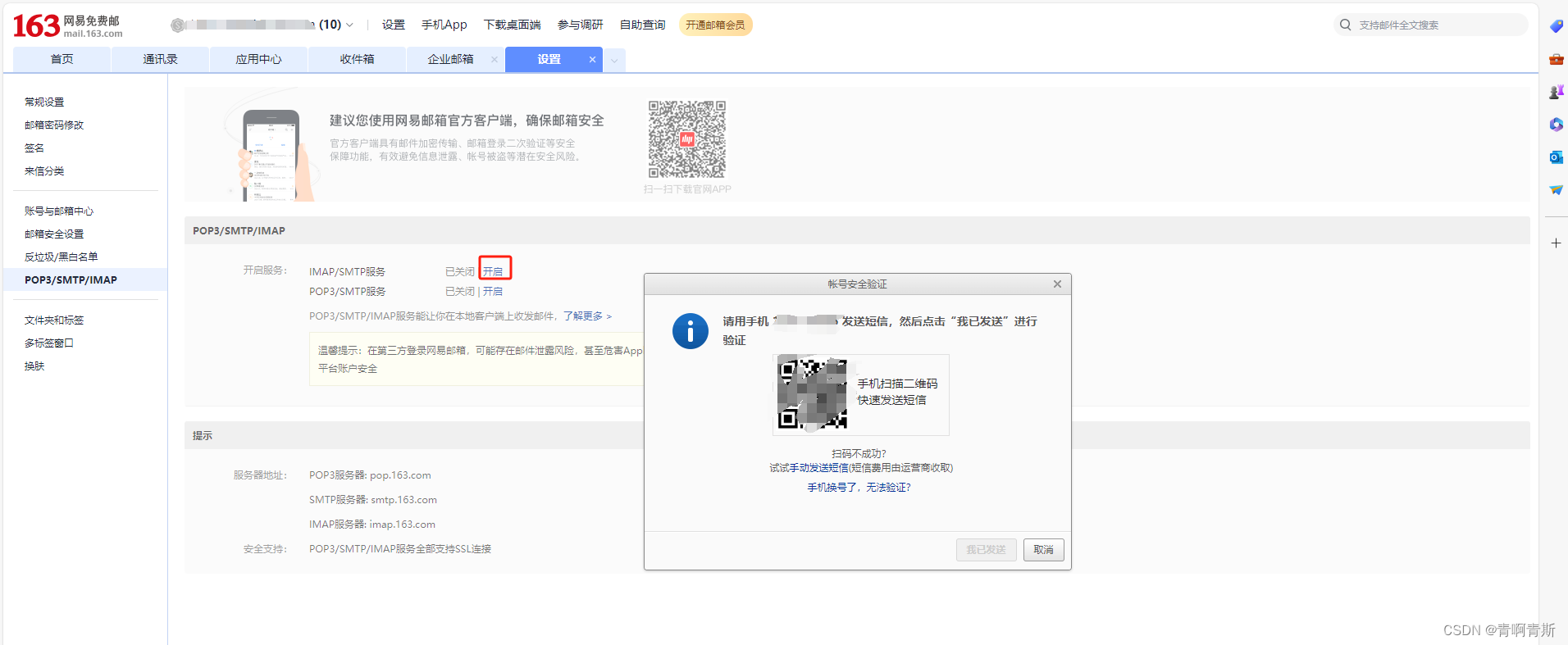Open 签名 in the sidebar
This screenshot has width=1568, height=645.
pos(34,148)
